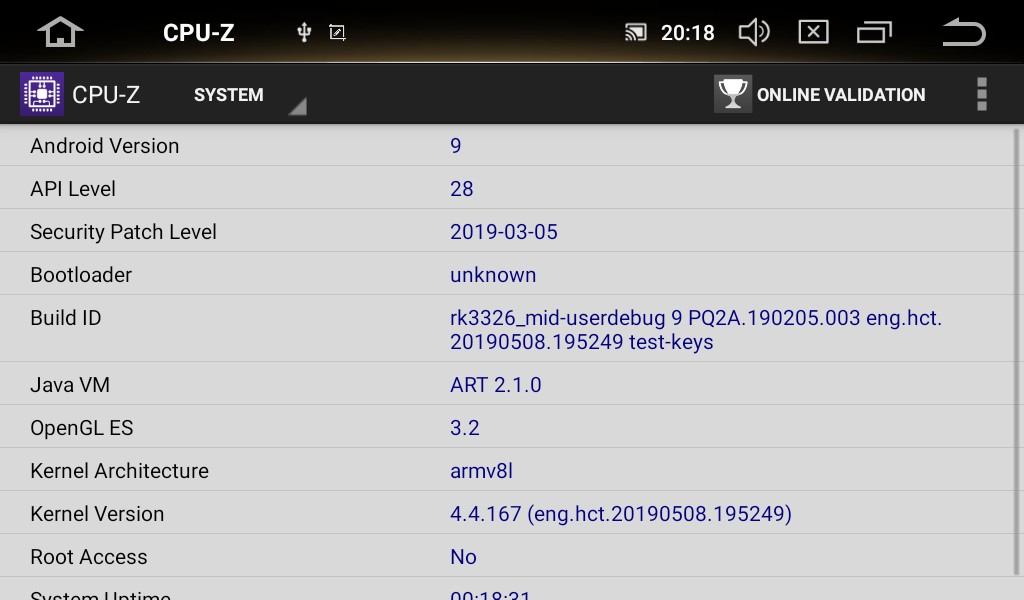Click the ONLINE VALIDATION button
Viewport: 1024px width, 600px height.
820,94
